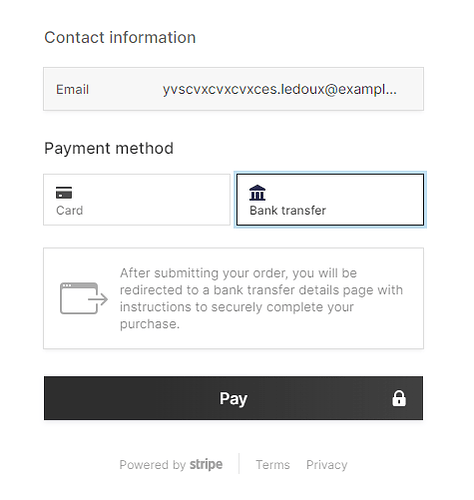
Task: Click the browser redirect window icon
Action: pyautogui.click(x=84, y=298)
